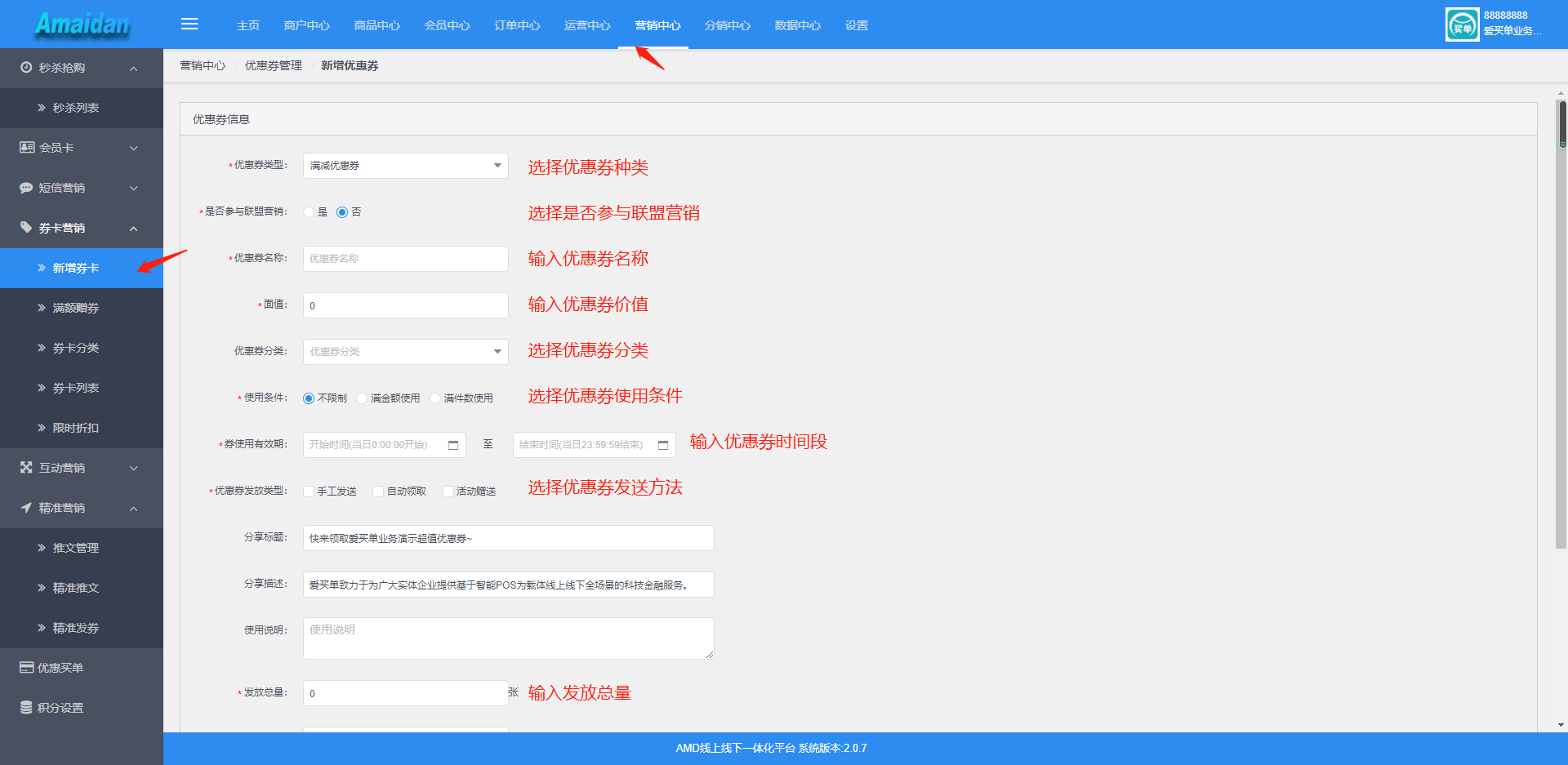
Task: Select the 积分设置 database icon
Action: (x=26, y=707)
